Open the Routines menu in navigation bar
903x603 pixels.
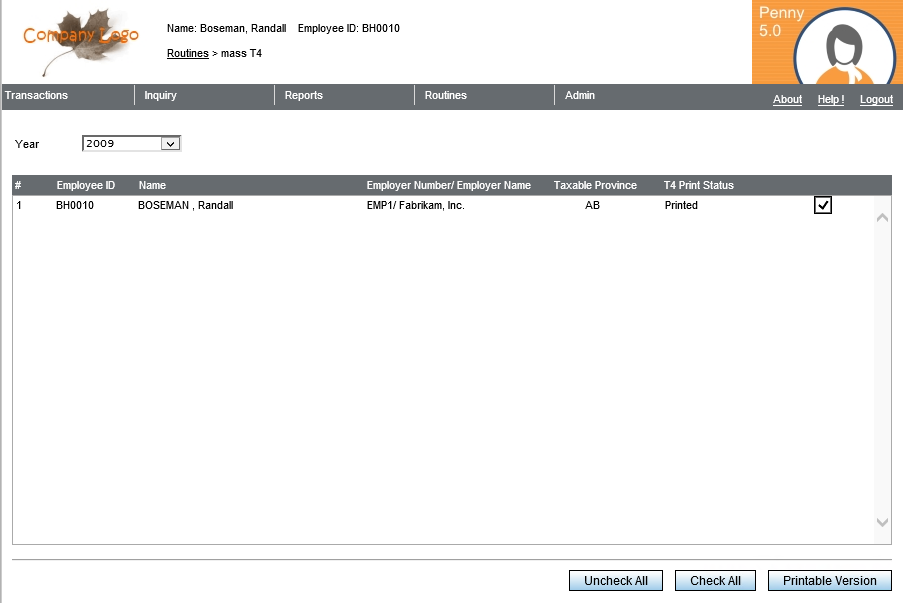(x=445, y=96)
